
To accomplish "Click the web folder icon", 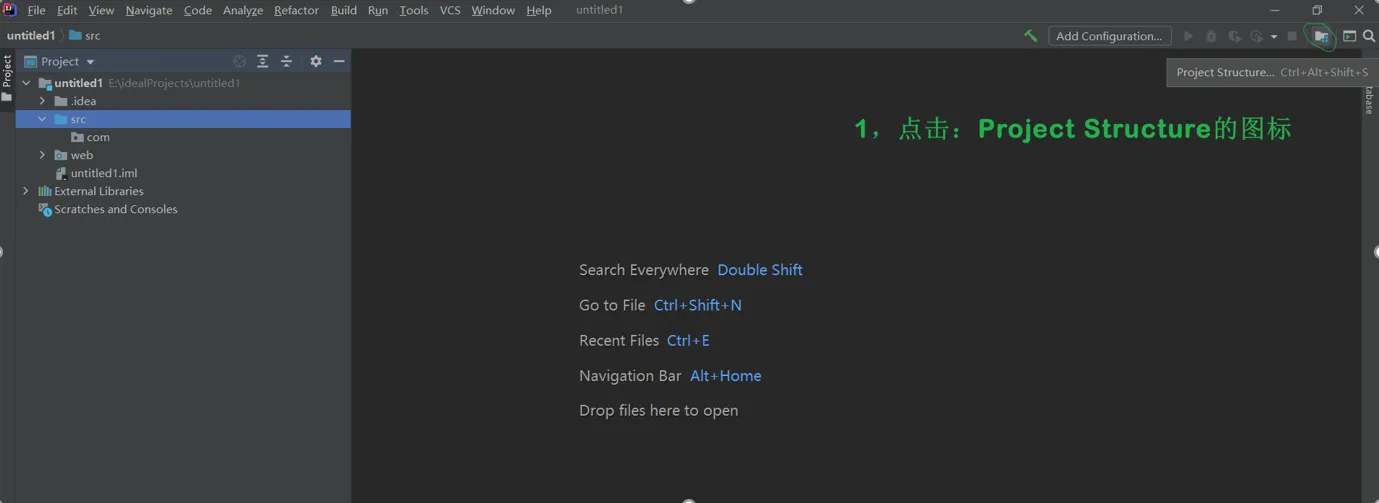I will (61, 155).
